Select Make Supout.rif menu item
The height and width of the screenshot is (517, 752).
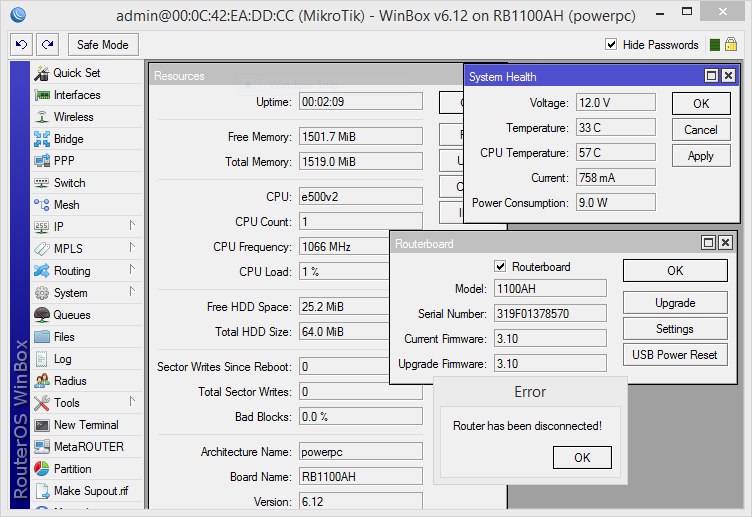pyautogui.click(x=87, y=491)
